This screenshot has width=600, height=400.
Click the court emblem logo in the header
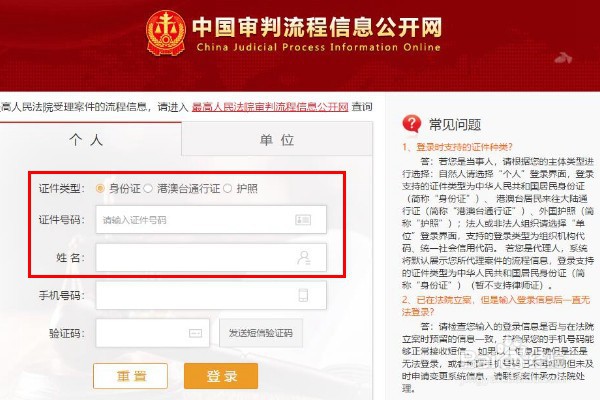[166, 33]
